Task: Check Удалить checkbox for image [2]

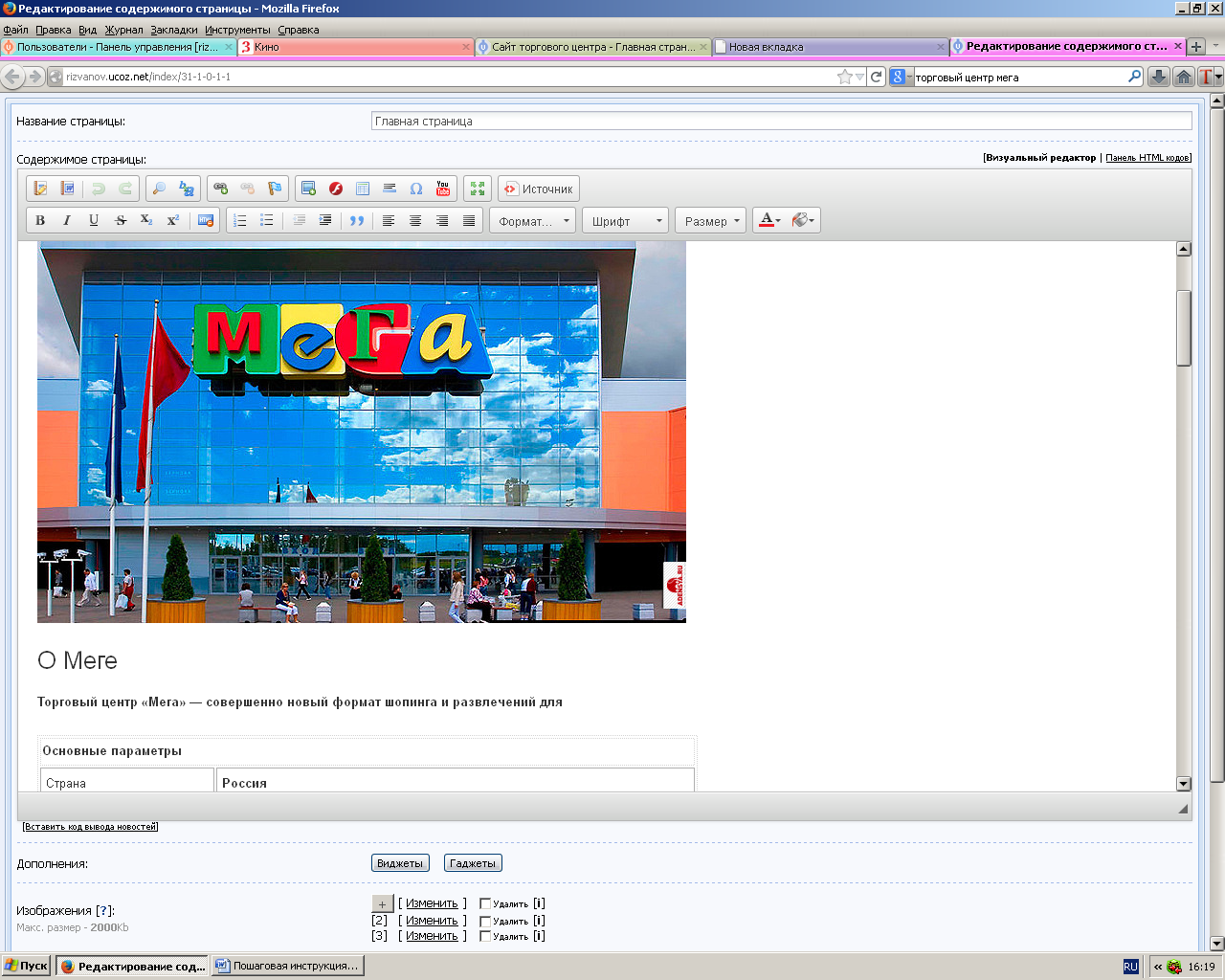Action: click(485, 921)
